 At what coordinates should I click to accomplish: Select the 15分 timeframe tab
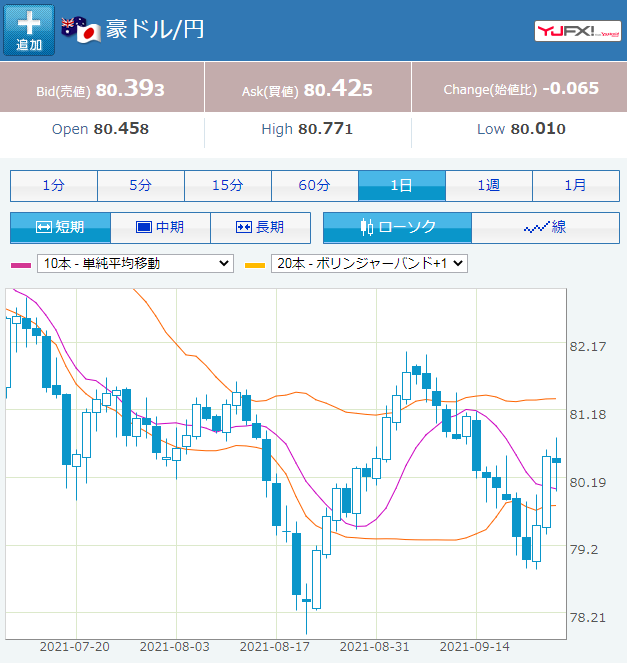(x=228, y=186)
